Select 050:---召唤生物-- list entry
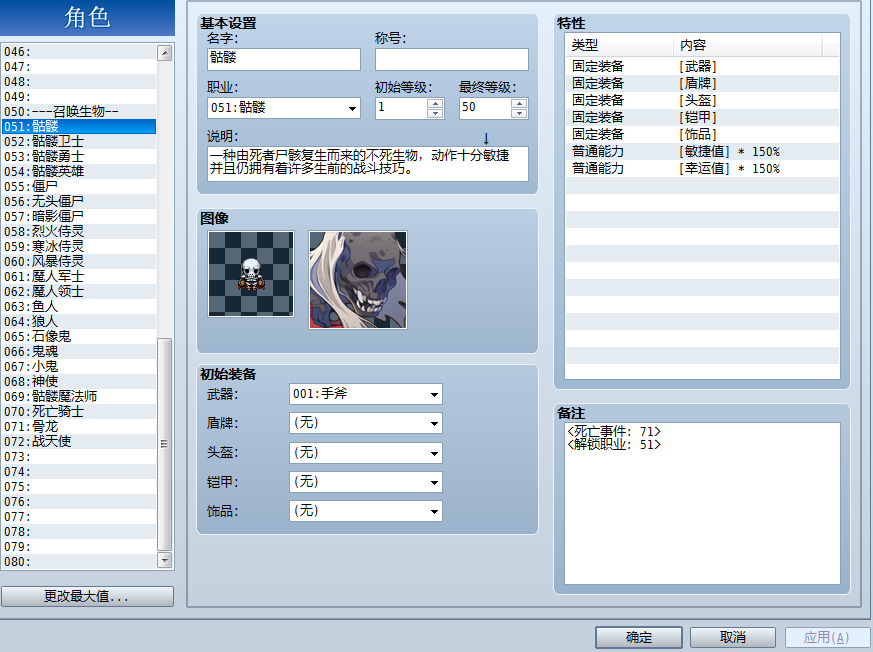Viewport: 873px width, 652px height. click(79, 111)
